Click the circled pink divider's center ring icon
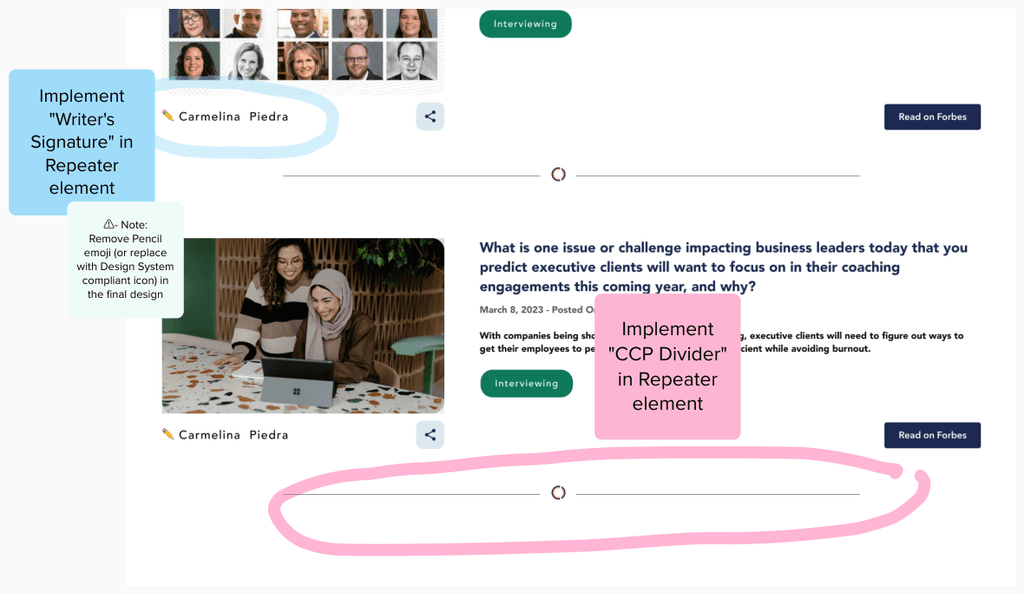 pos(558,492)
